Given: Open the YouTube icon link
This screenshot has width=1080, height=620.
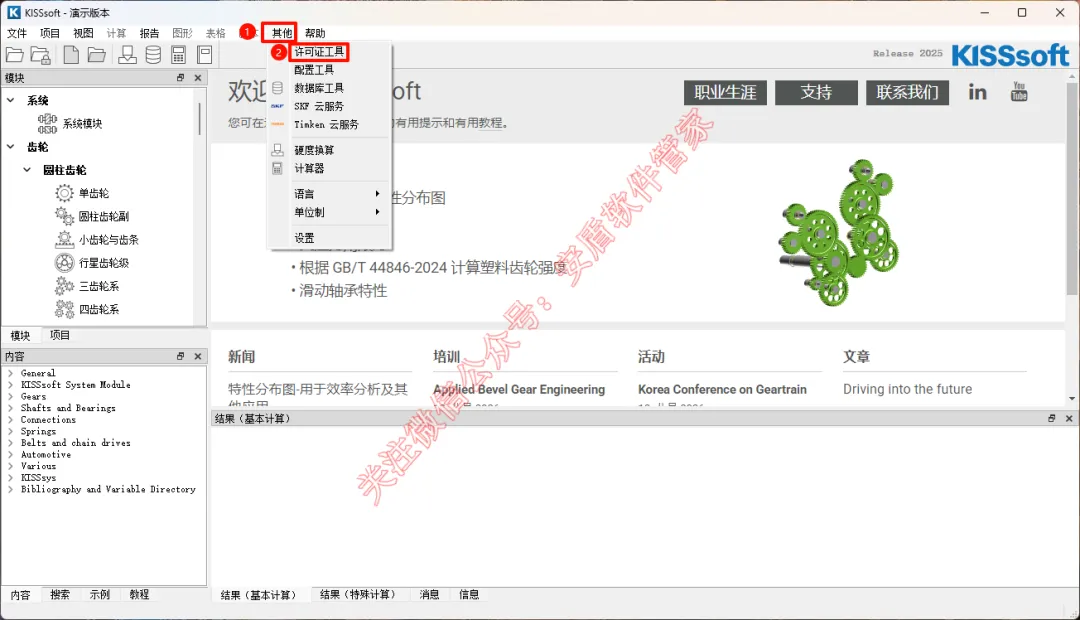Looking at the screenshot, I should 1019,91.
